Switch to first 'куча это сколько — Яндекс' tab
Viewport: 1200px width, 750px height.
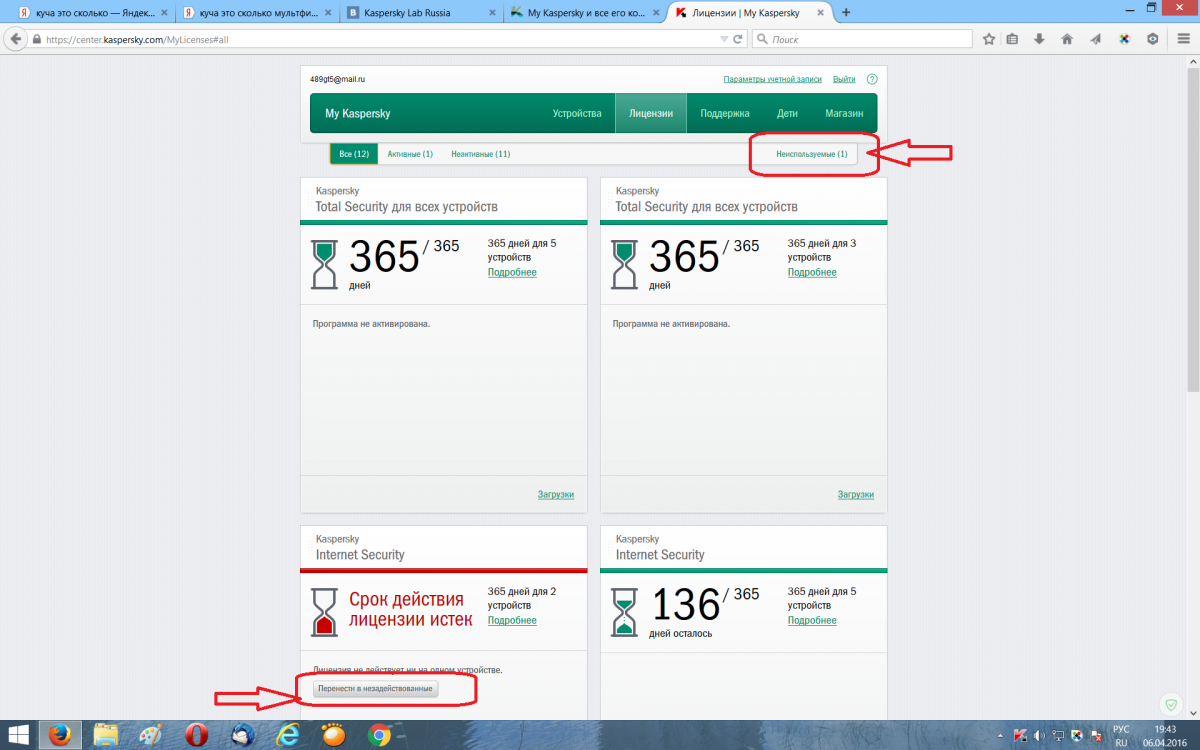coord(95,12)
